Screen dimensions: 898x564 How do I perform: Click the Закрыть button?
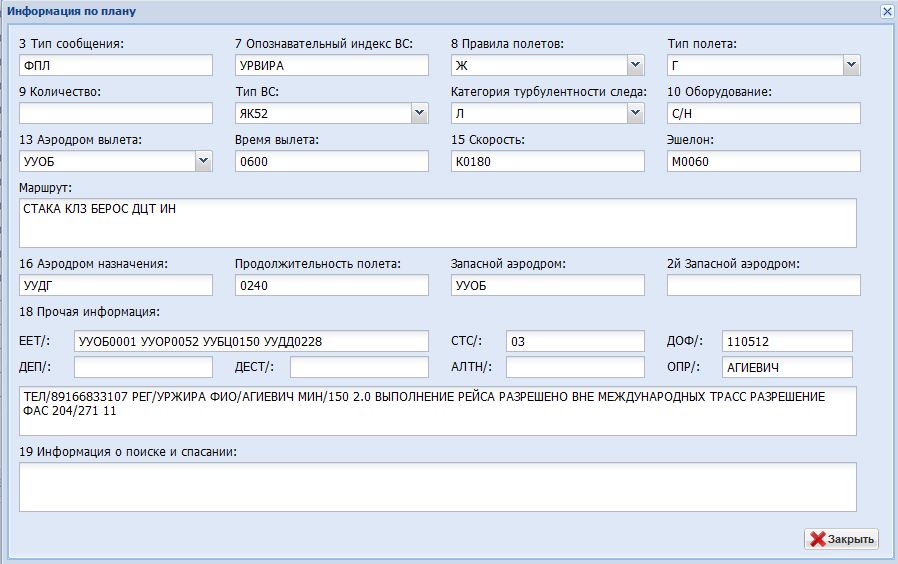pos(841,539)
